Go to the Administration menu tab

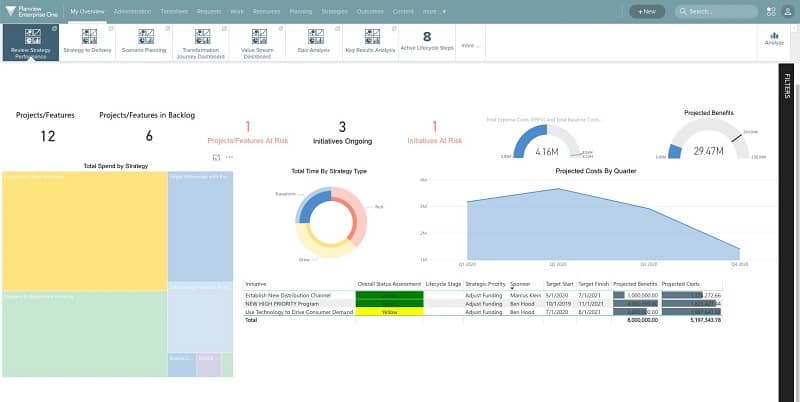[x=133, y=11]
